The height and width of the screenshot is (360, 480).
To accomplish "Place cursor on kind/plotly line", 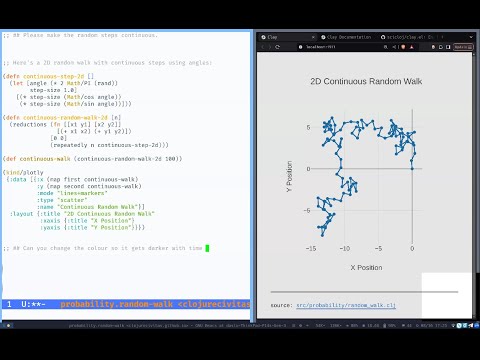I will (x=23, y=172).
